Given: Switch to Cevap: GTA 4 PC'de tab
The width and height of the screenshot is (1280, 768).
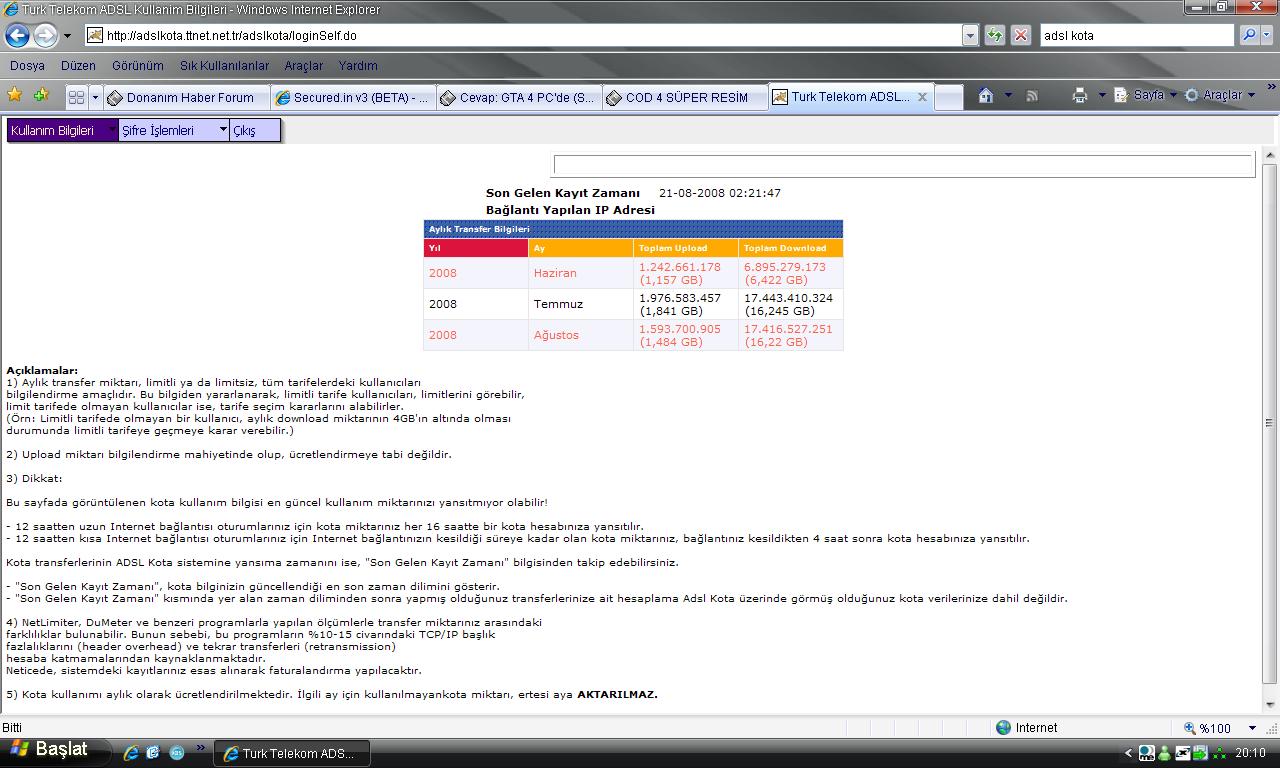Looking at the screenshot, I should point(519,97).
